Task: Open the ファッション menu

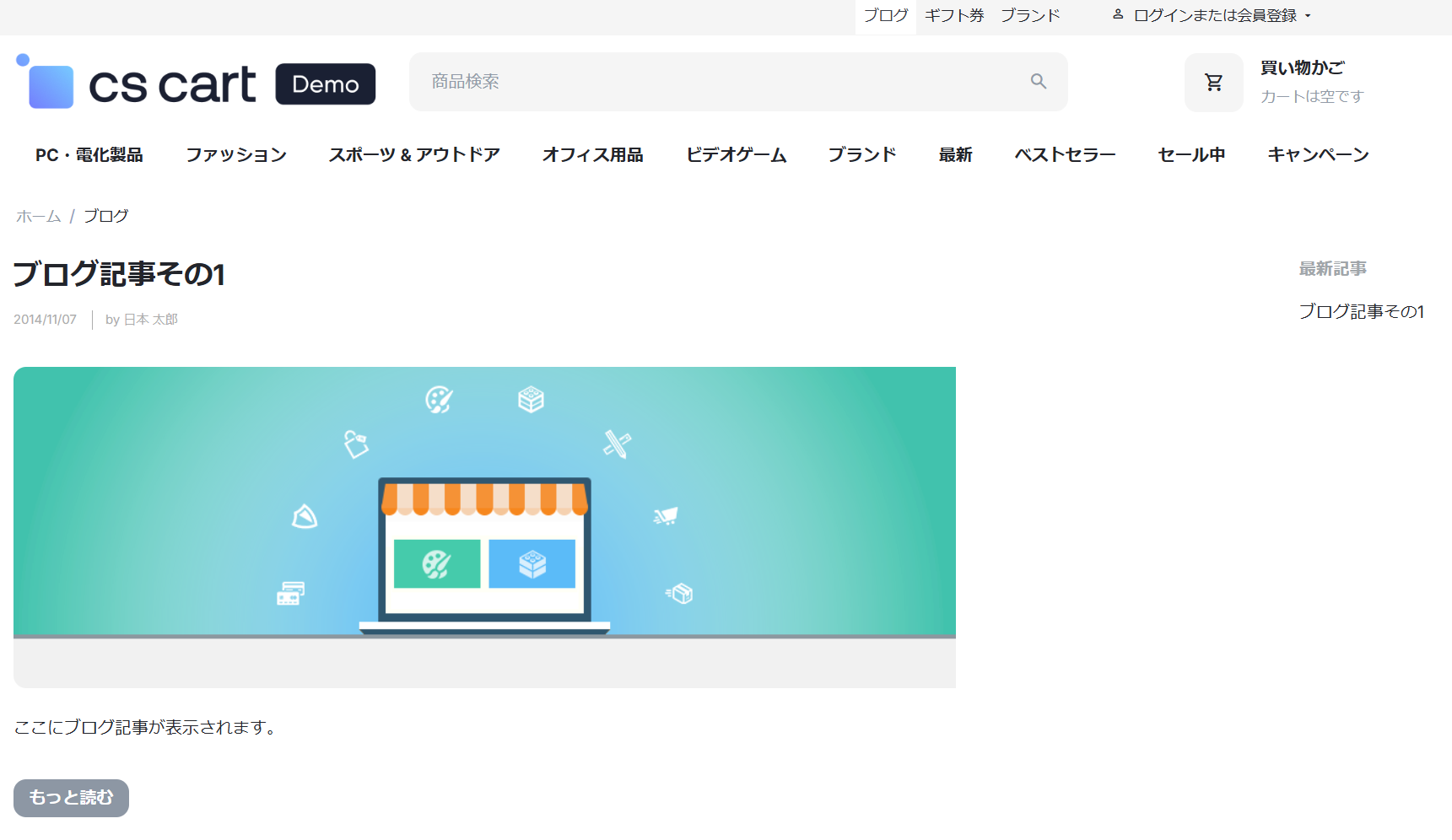Action: pyautogui.click(x=236, y=155)
